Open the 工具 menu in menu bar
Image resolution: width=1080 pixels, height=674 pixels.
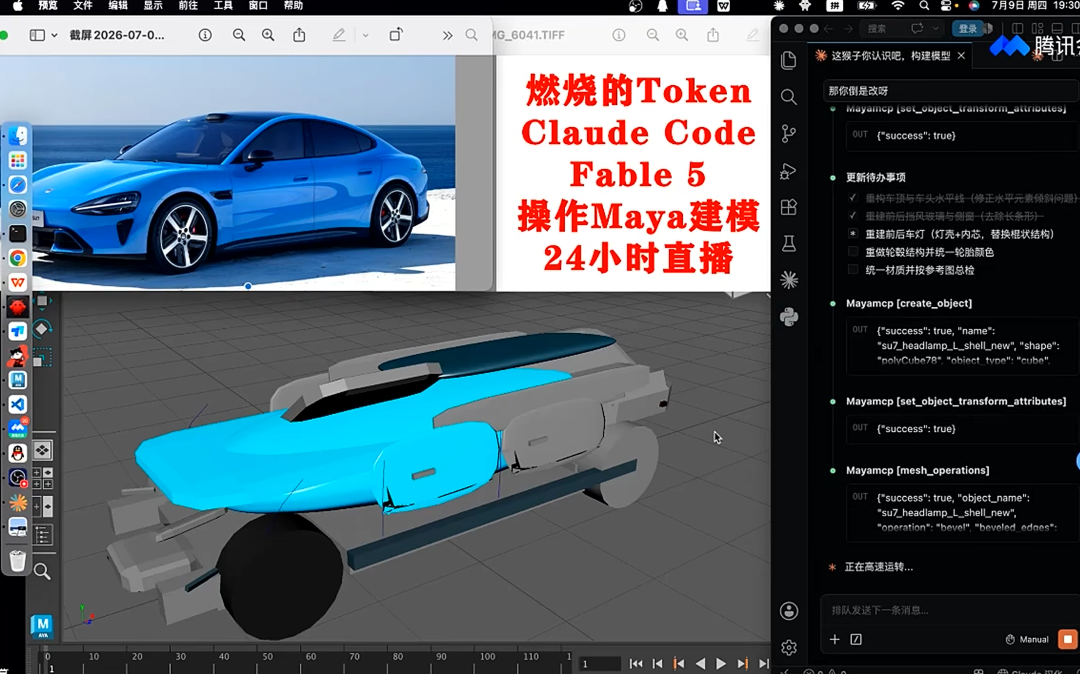[x=223, y=6]
